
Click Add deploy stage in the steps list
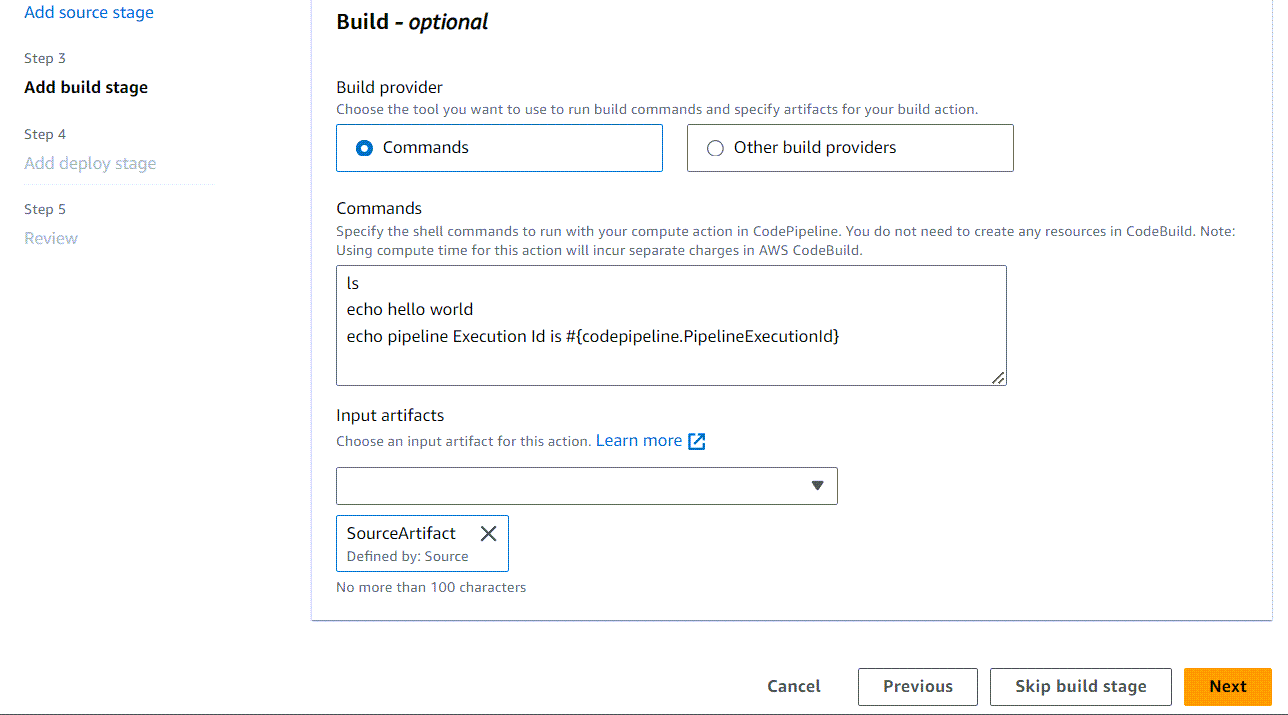point(90,163)
